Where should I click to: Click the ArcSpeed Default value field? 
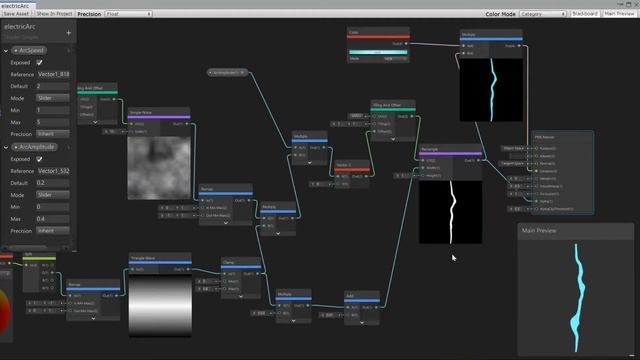coord(53,86)
